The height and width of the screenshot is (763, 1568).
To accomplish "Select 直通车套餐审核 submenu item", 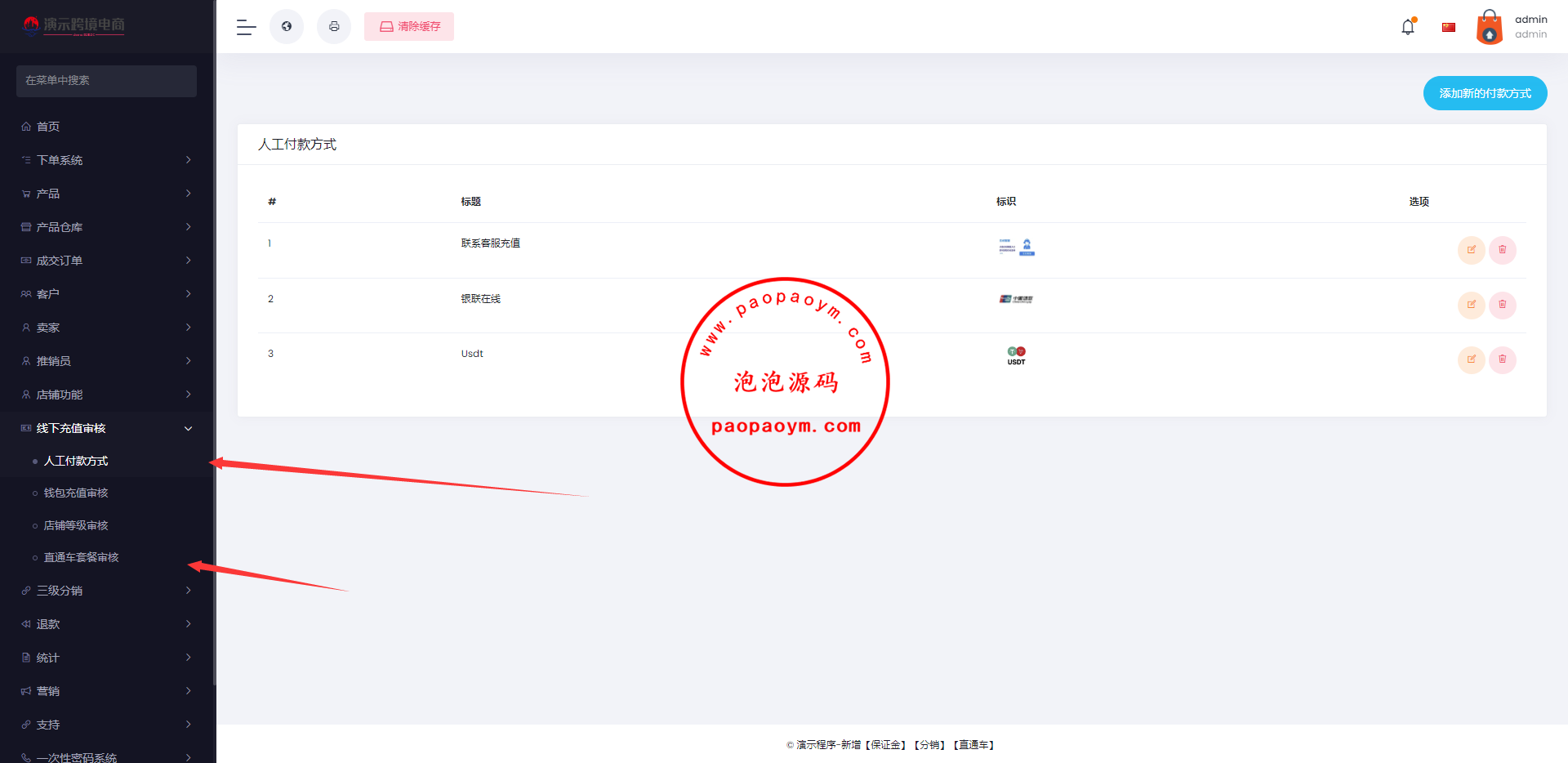I will pos(81,558).
